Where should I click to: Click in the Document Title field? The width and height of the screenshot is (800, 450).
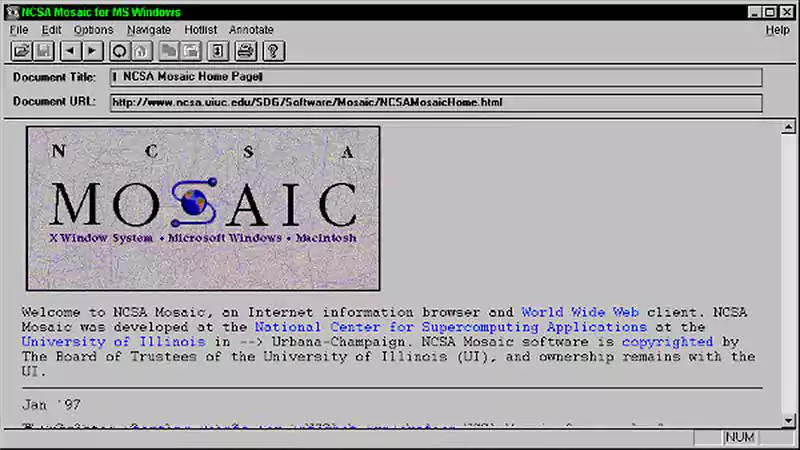tap(436, 77)
